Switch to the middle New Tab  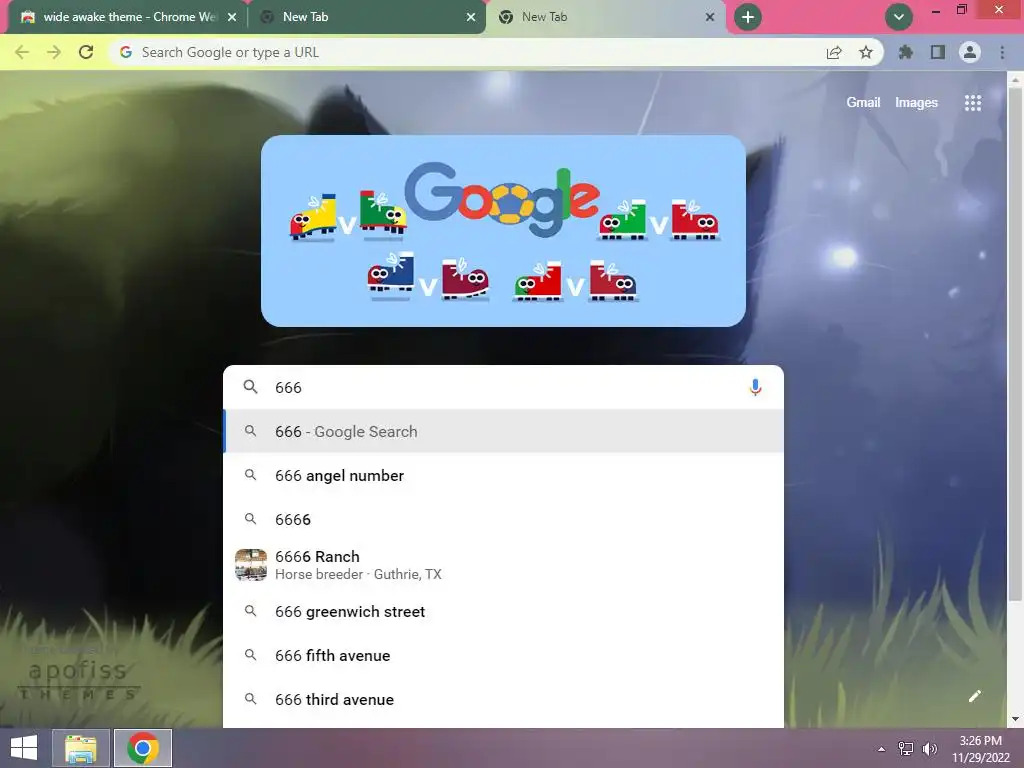click(366, 17)
